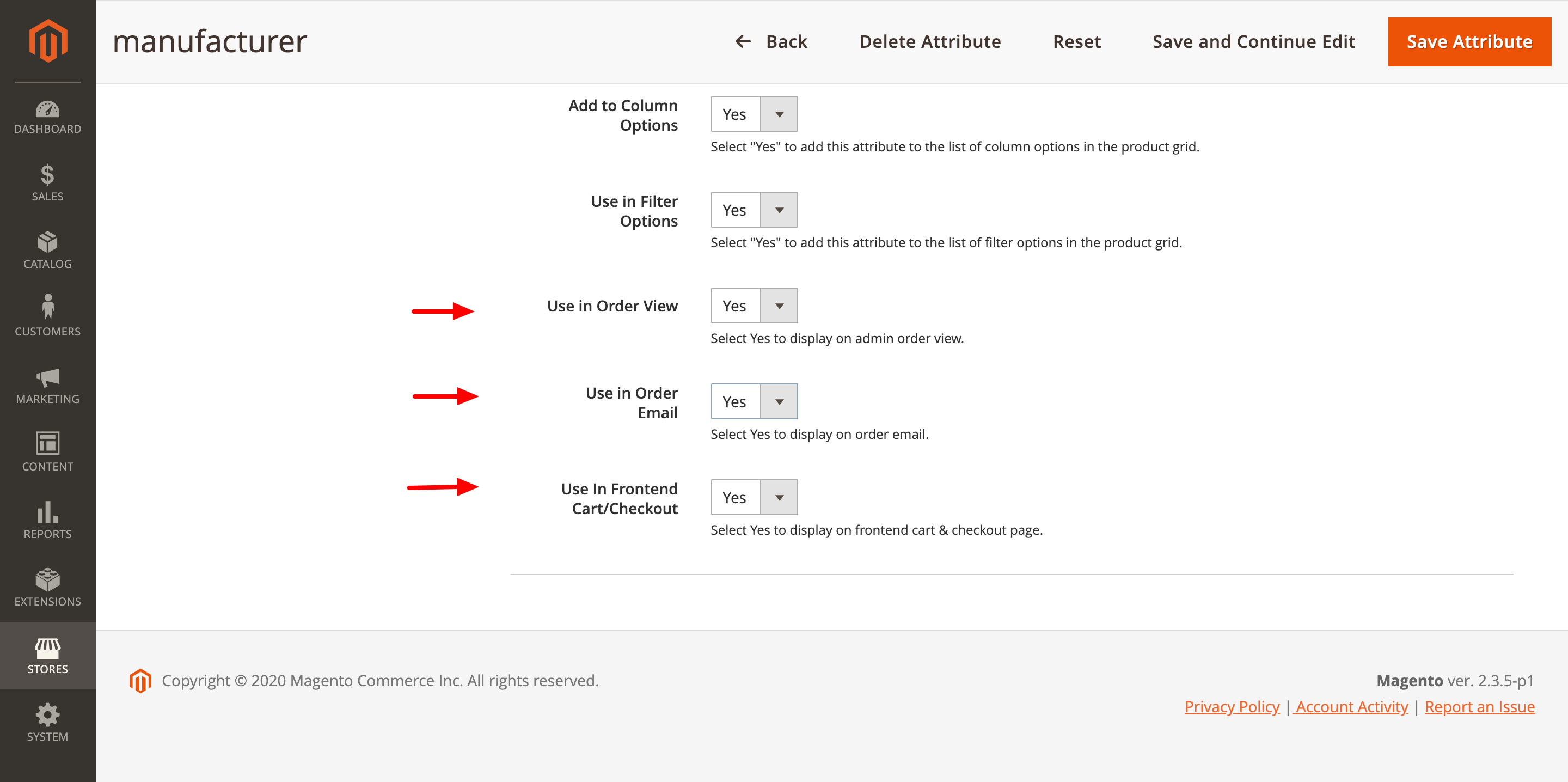Click the Use in Order Email label
The image size is (1568, 782).
[x=632, y=402]
